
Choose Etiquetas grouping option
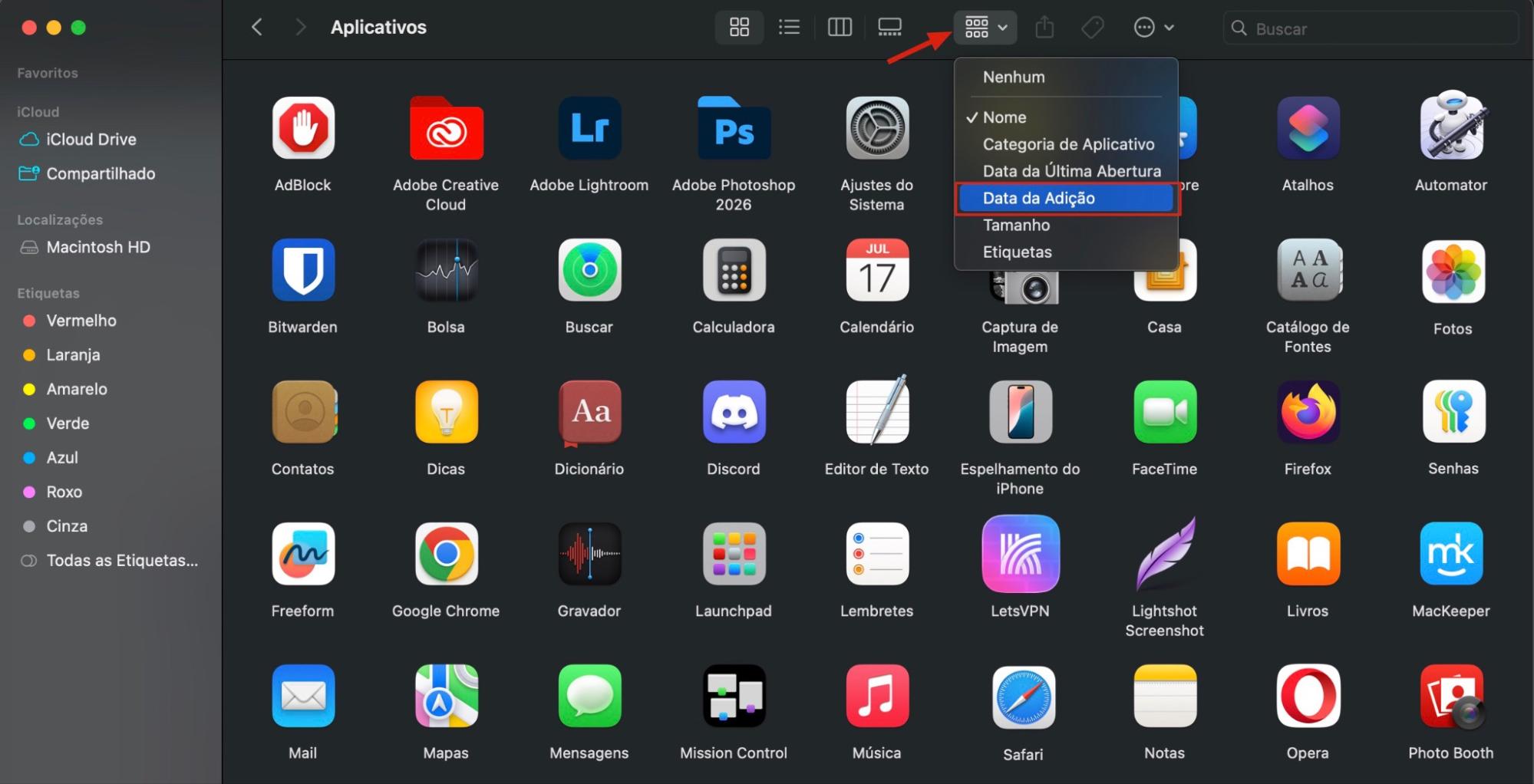[x=1066, y=252]
